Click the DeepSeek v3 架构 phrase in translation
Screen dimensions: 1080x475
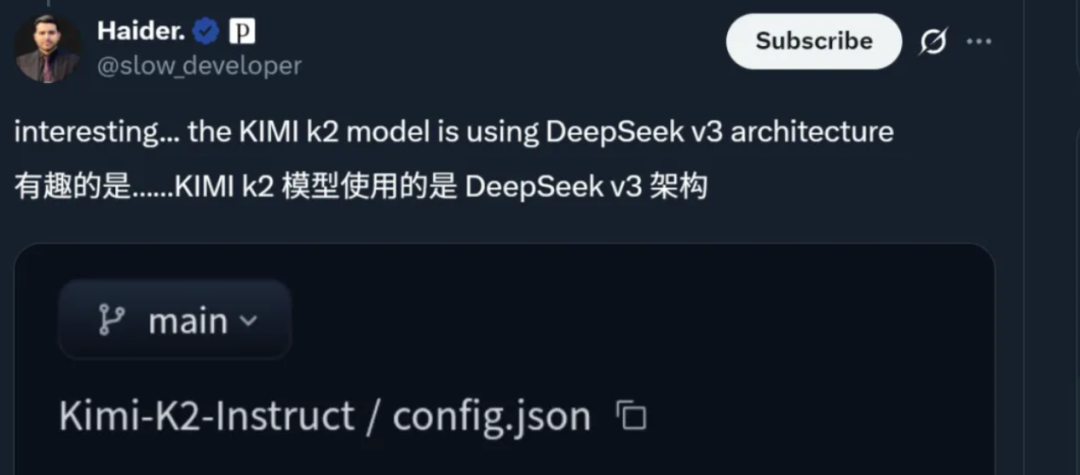click(586, 187)
